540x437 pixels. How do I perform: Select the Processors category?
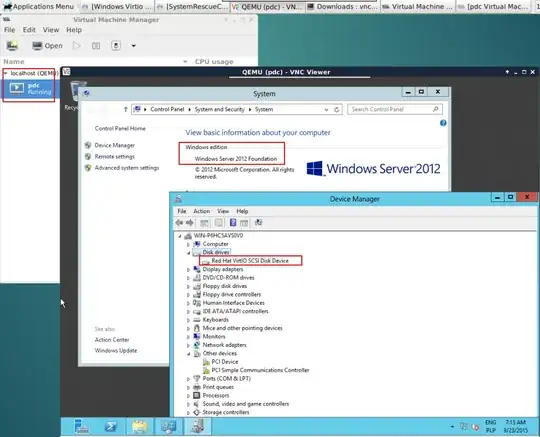tap(216, 396)
